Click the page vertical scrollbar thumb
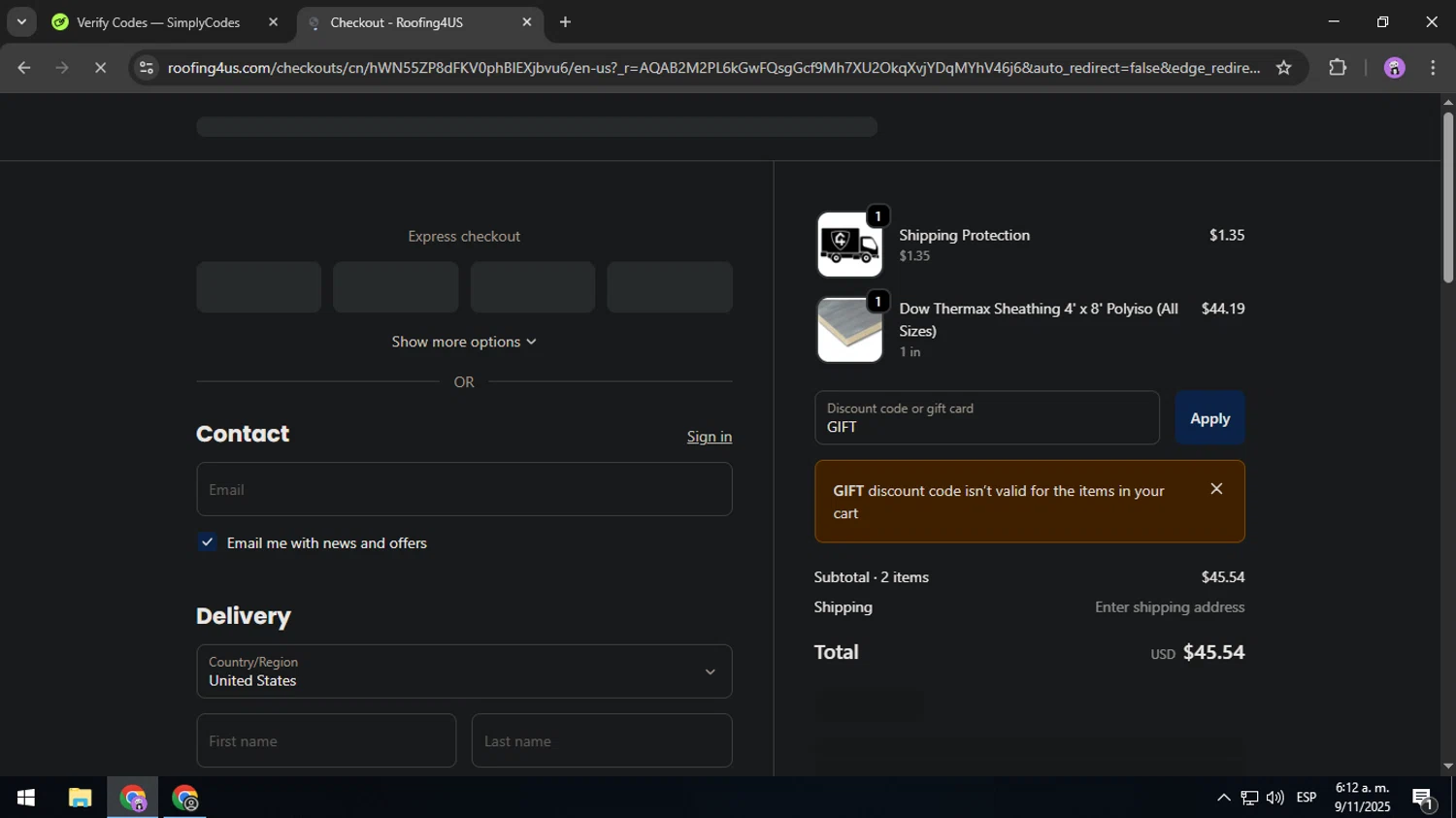 (1447, 199)
